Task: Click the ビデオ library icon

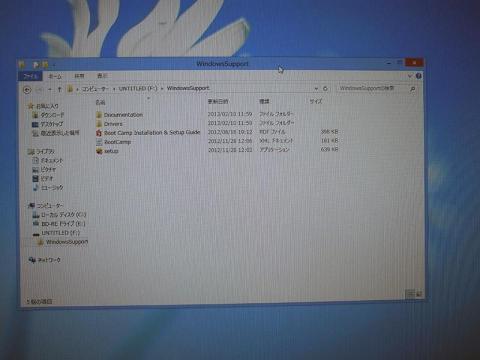Action: (36, 179)
